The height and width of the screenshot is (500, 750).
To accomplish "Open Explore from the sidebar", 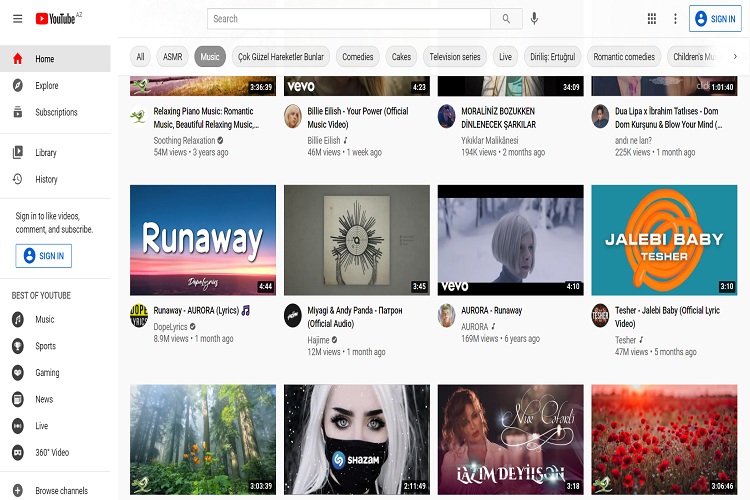I will (46, 86).
